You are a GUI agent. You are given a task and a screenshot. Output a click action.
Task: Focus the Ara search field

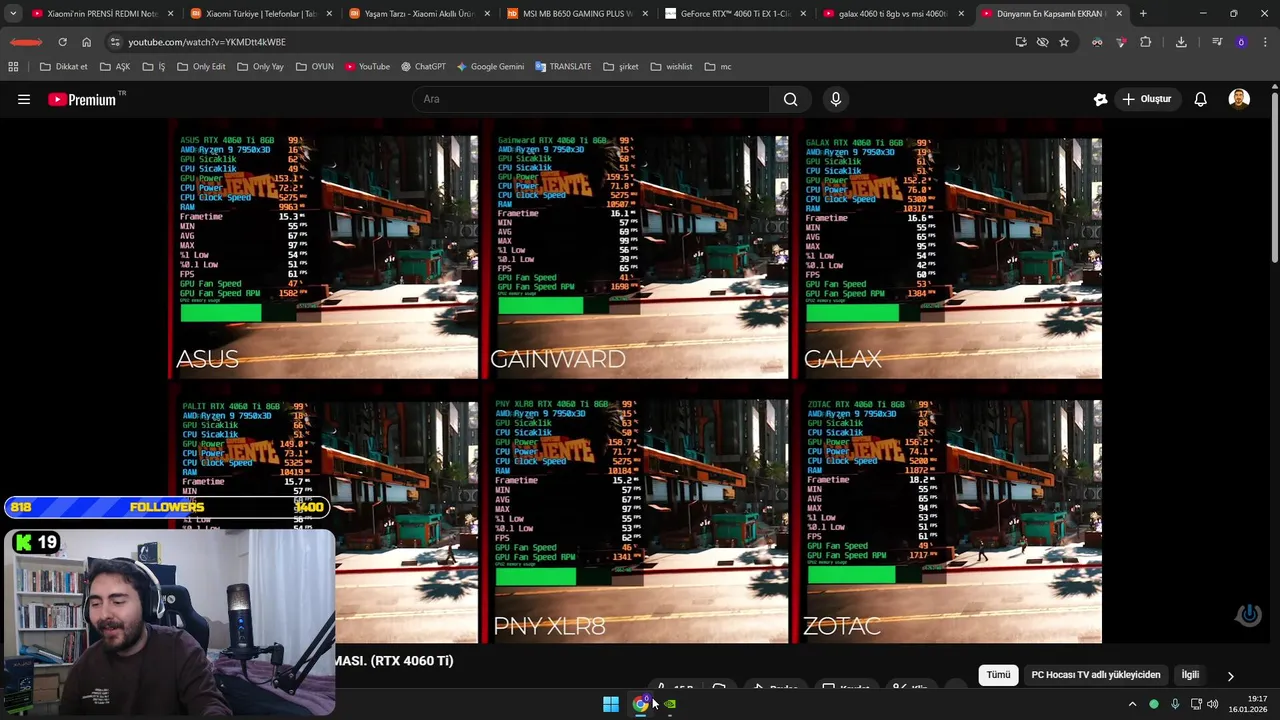pyautogui.click(x=591, y=99)
